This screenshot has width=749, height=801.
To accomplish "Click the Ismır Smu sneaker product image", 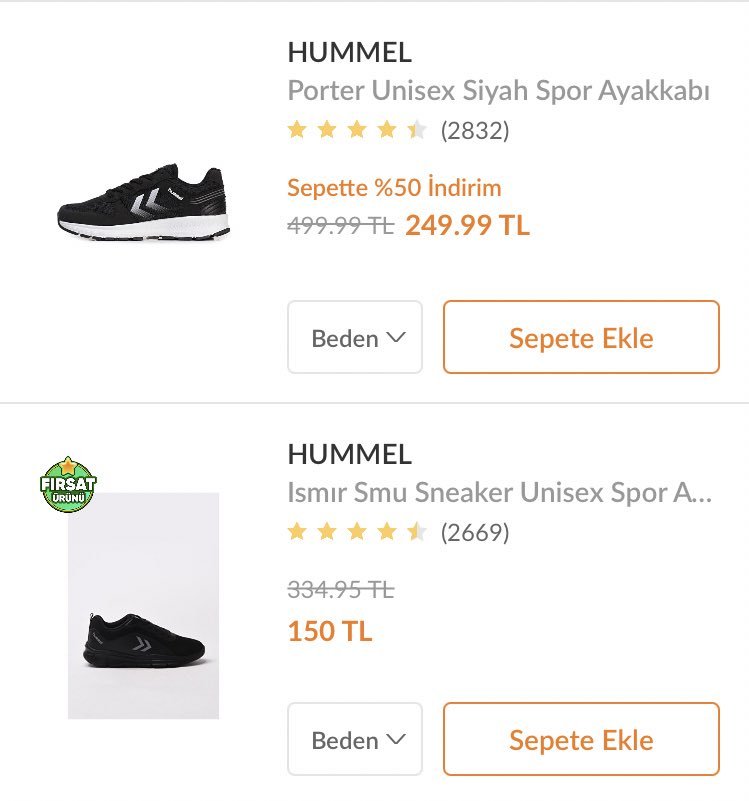I will click(144, 605).
